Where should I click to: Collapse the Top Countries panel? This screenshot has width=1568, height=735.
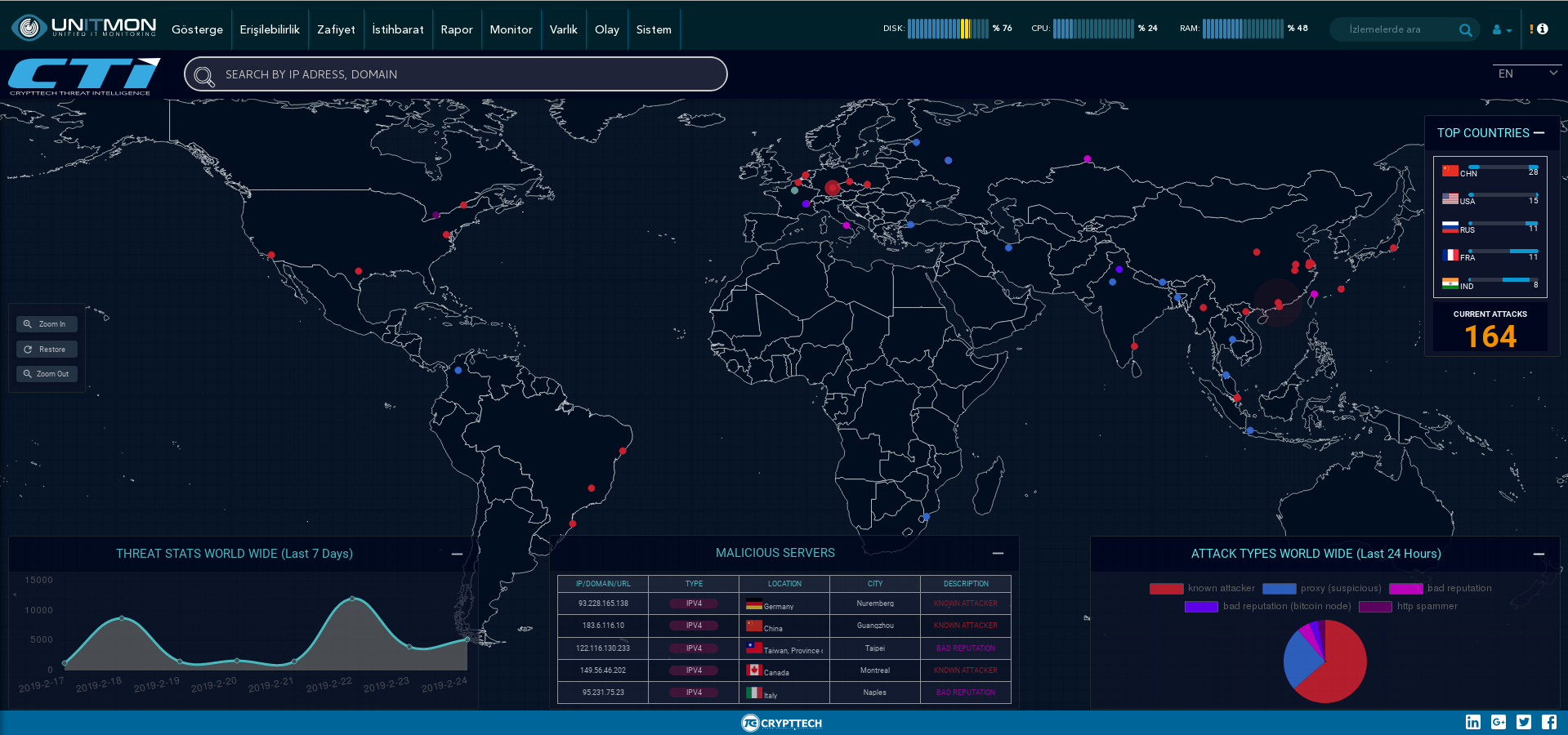[1539, 132]
